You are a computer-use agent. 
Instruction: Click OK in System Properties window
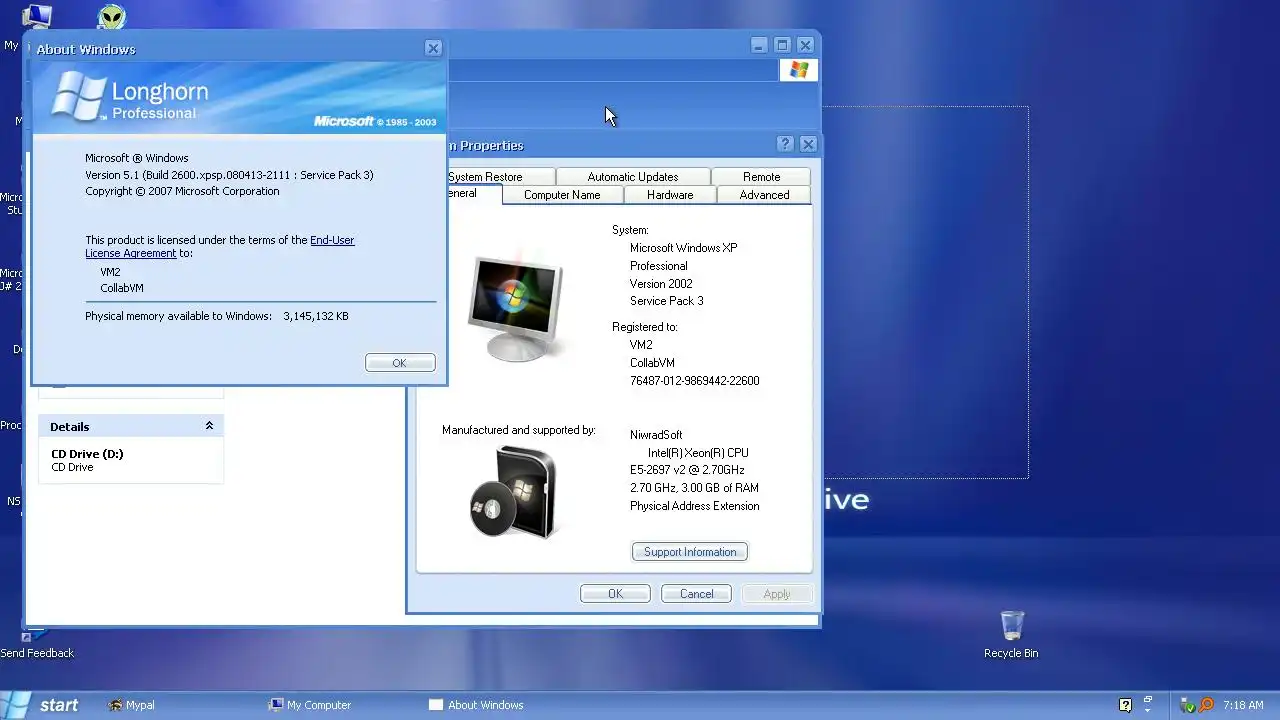click(x=615, y=594)
